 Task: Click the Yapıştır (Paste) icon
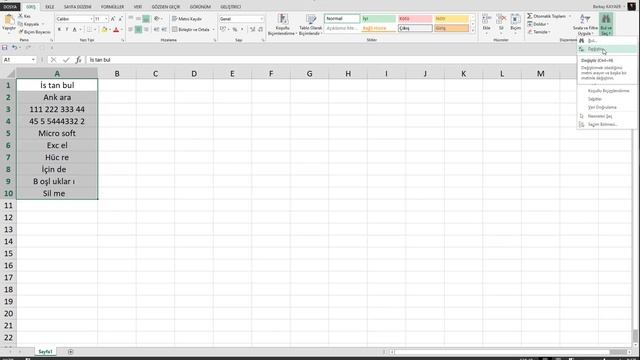(x=9, y=20)
